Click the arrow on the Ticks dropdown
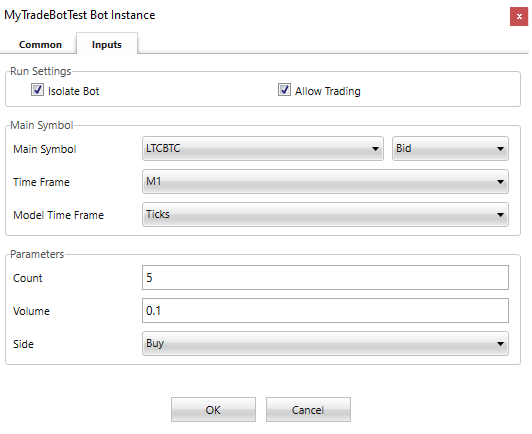Image resolution: width=532 pixels, height=434 pixels. tap(500, 215)
